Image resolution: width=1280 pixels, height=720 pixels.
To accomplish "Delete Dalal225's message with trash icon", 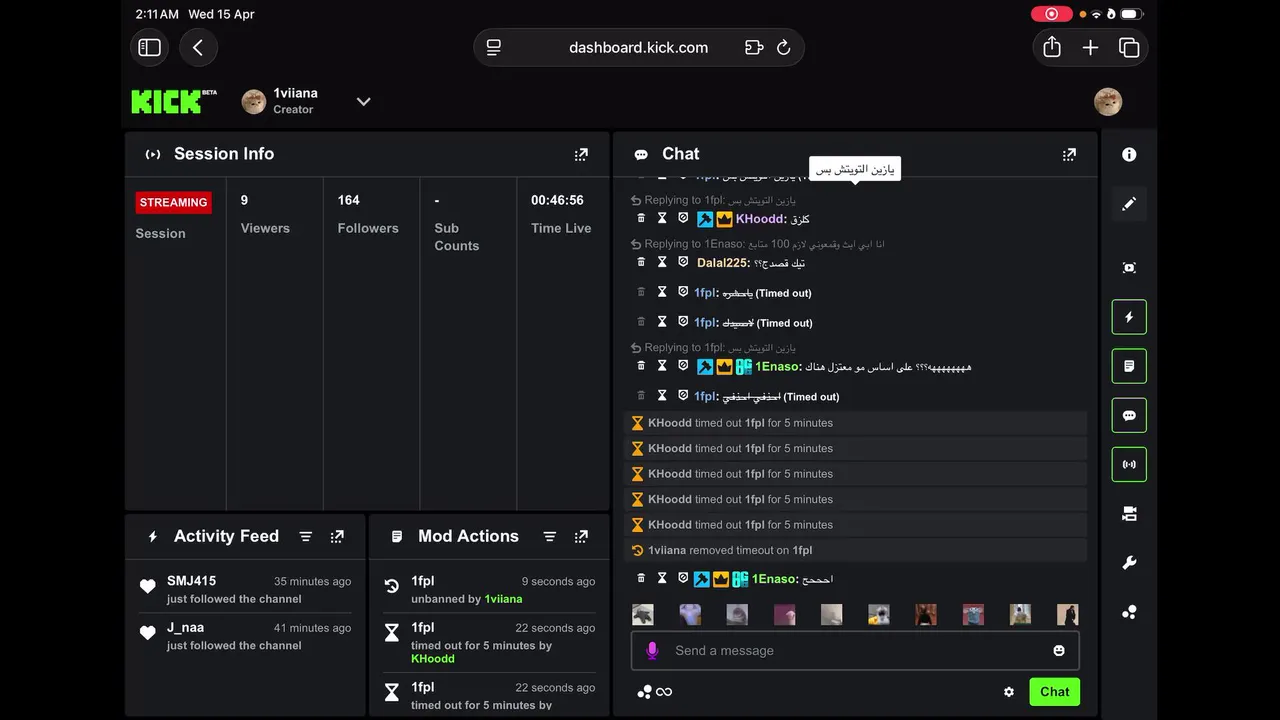I will point(642,262).
